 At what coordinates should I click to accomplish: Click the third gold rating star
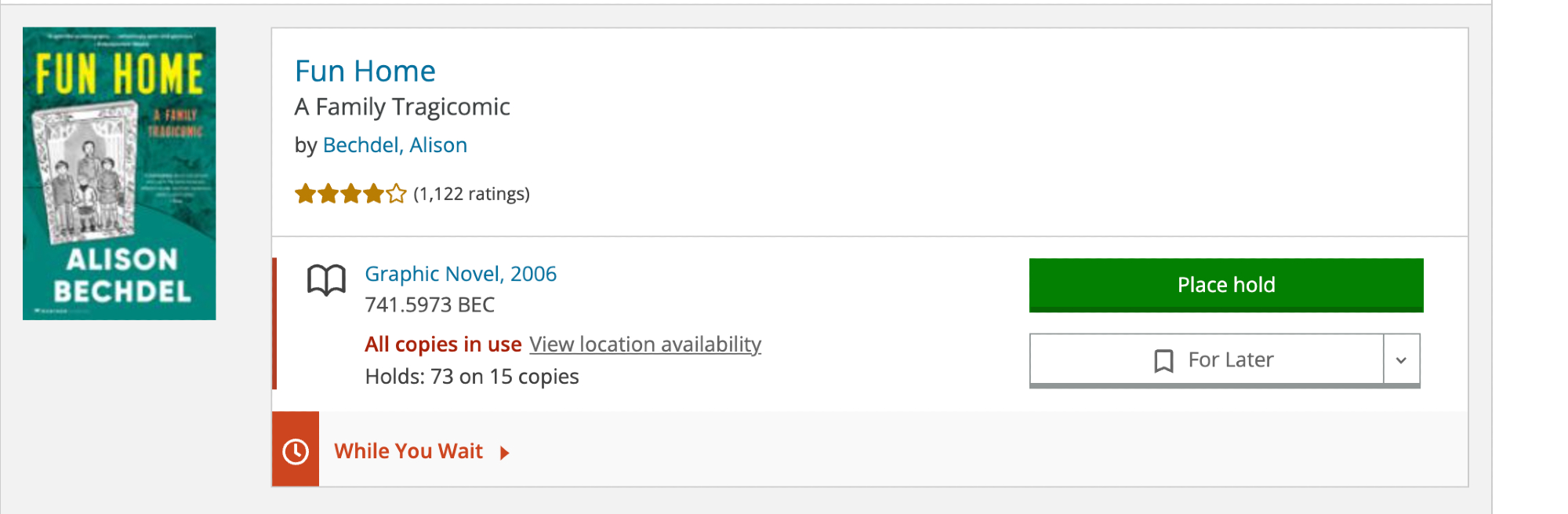tap(351, 194)
